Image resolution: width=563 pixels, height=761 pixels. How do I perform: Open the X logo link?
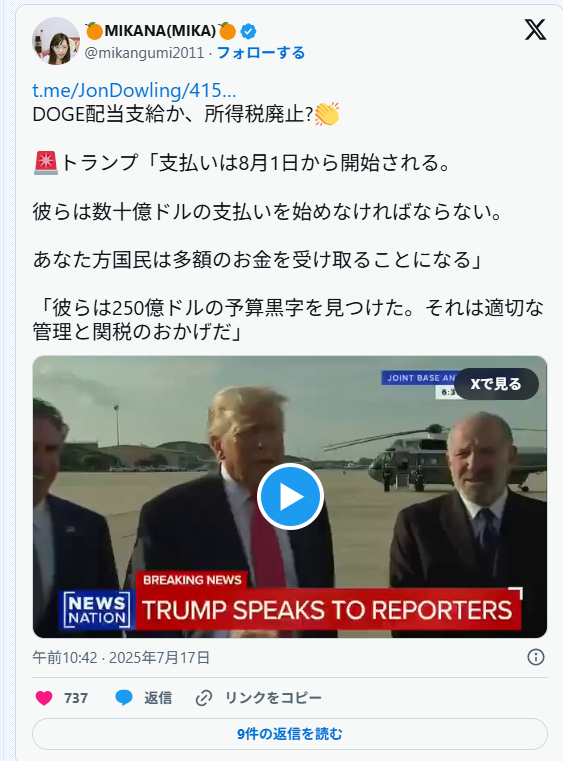click(535, 30)
